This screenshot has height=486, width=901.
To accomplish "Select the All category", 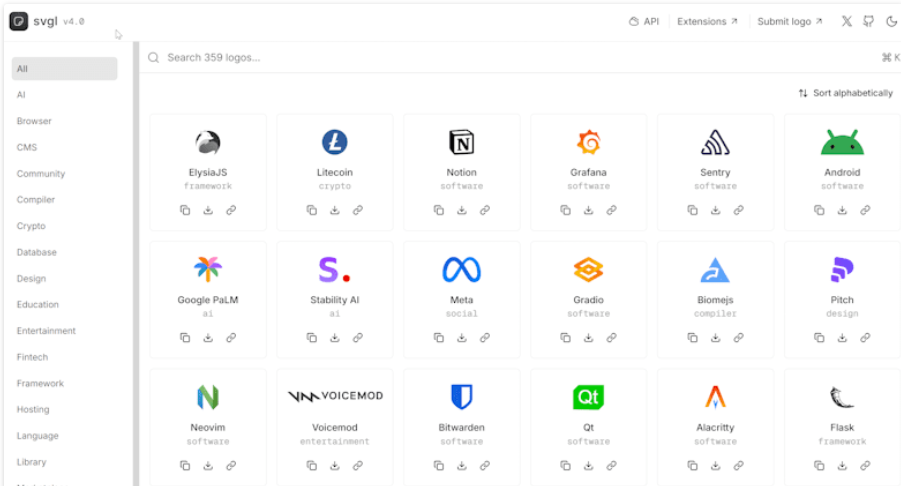I will pos(64,68).
